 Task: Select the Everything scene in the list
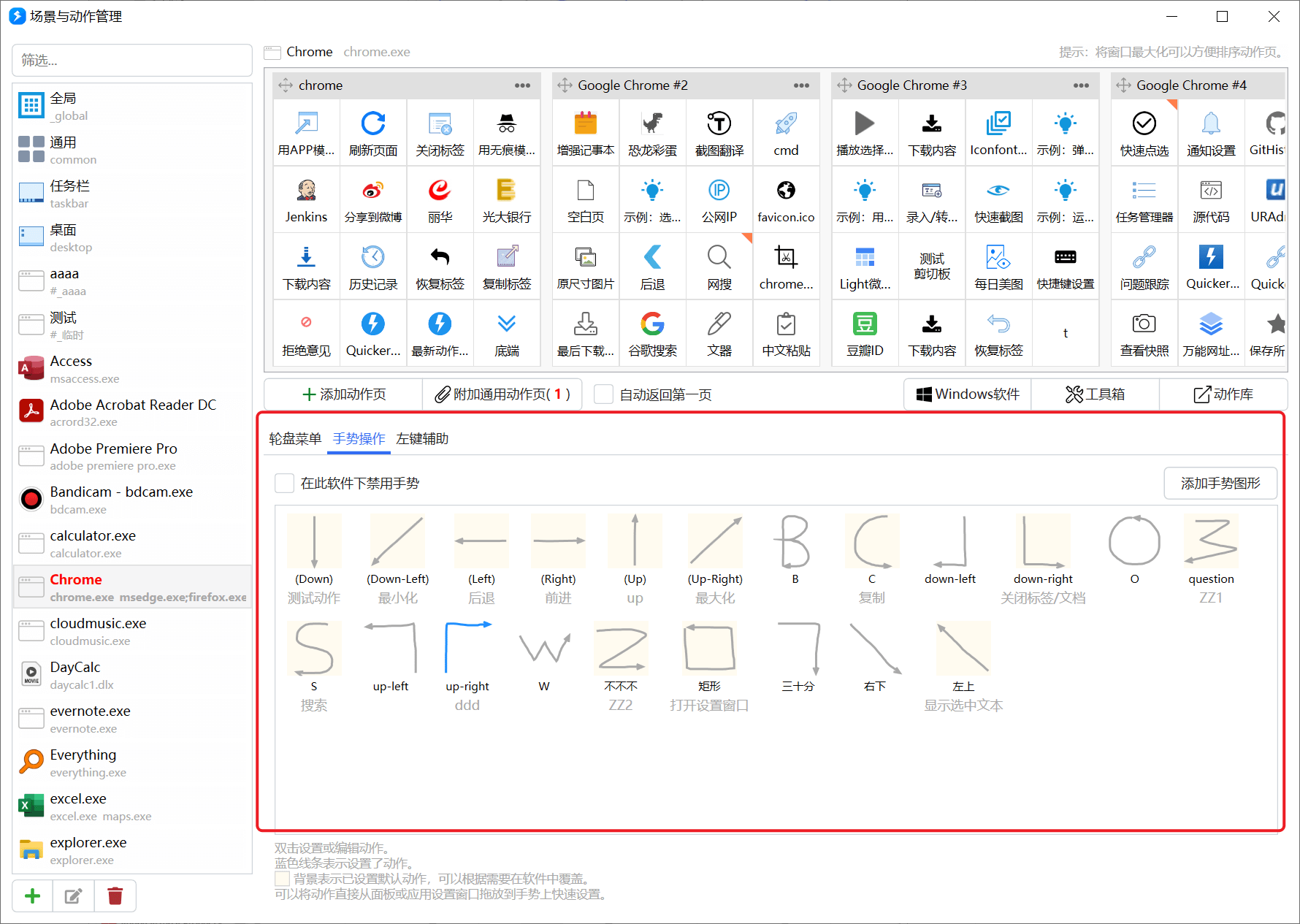132,763
